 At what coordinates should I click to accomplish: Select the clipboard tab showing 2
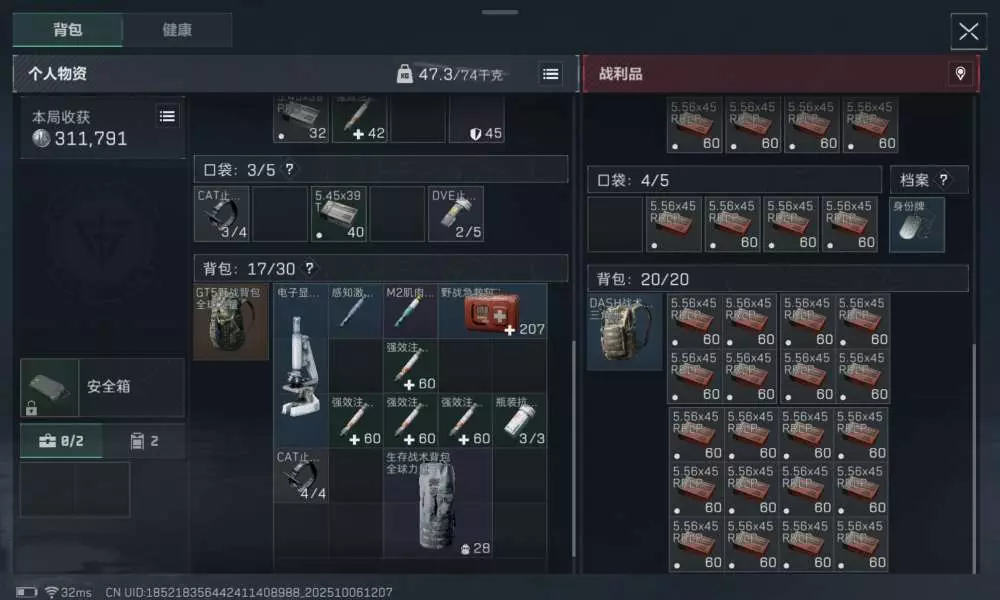point(144,441)
